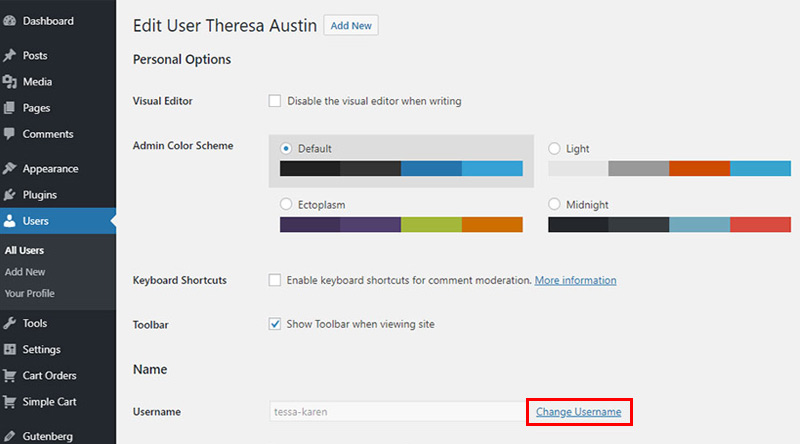Open the Cart Orders cart icon
This screenshot has width=800, height=444.
(10, 376)
